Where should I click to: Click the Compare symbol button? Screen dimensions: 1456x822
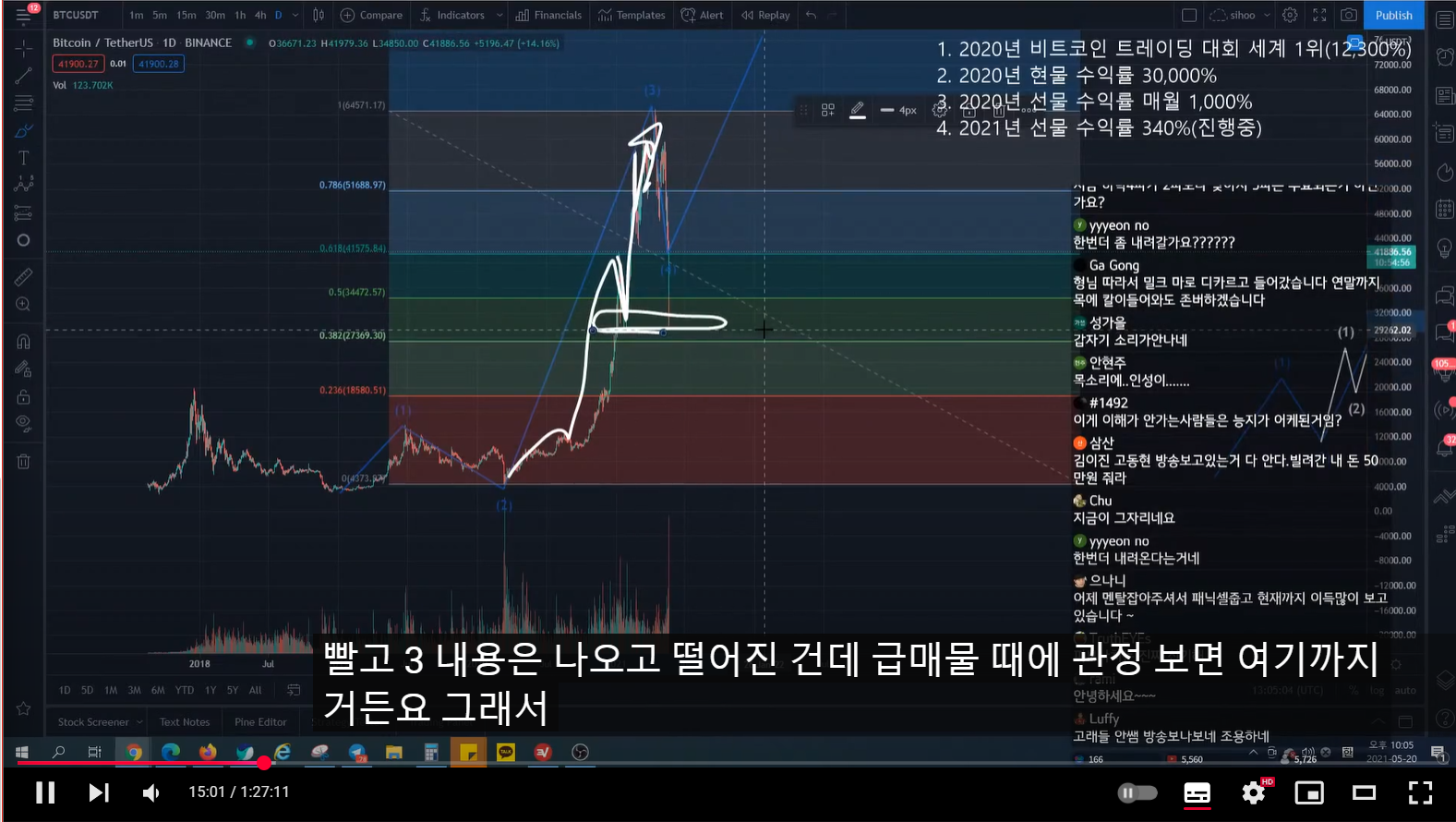tap(371, 15)
